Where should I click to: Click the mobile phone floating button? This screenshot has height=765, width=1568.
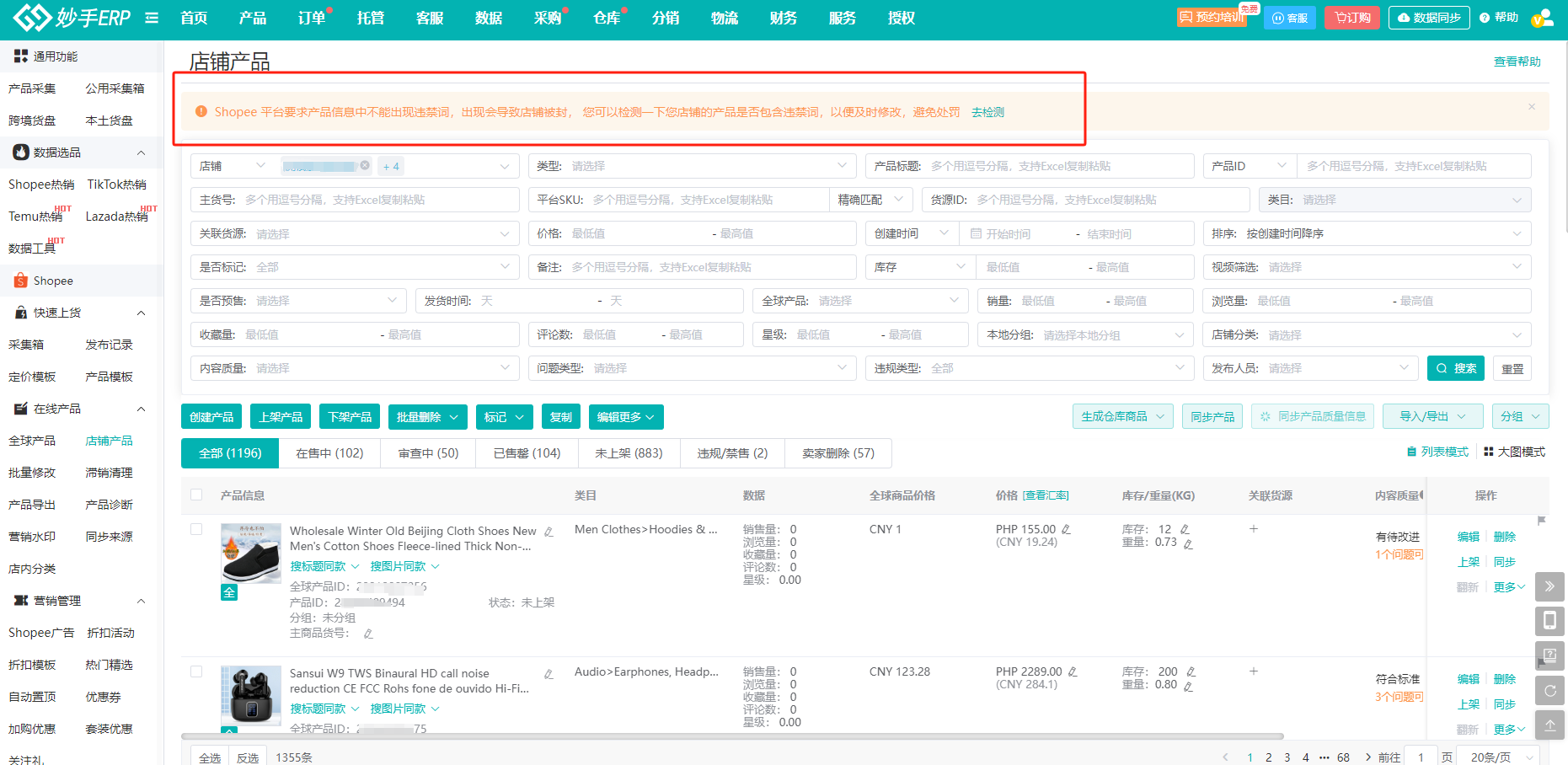click(1549, 621)
